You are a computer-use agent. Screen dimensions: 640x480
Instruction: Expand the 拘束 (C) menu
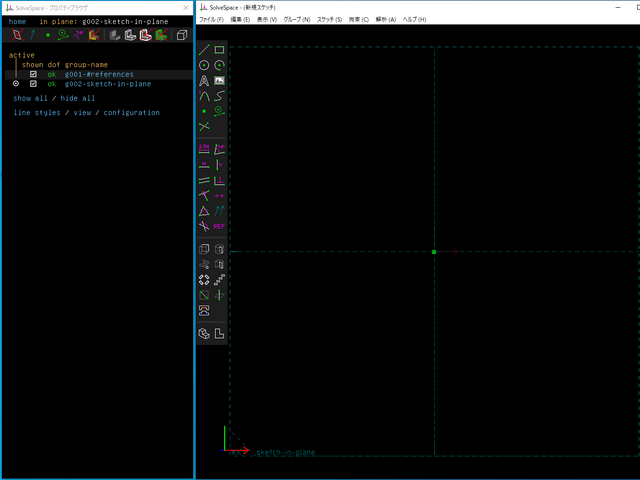(358, 20)
